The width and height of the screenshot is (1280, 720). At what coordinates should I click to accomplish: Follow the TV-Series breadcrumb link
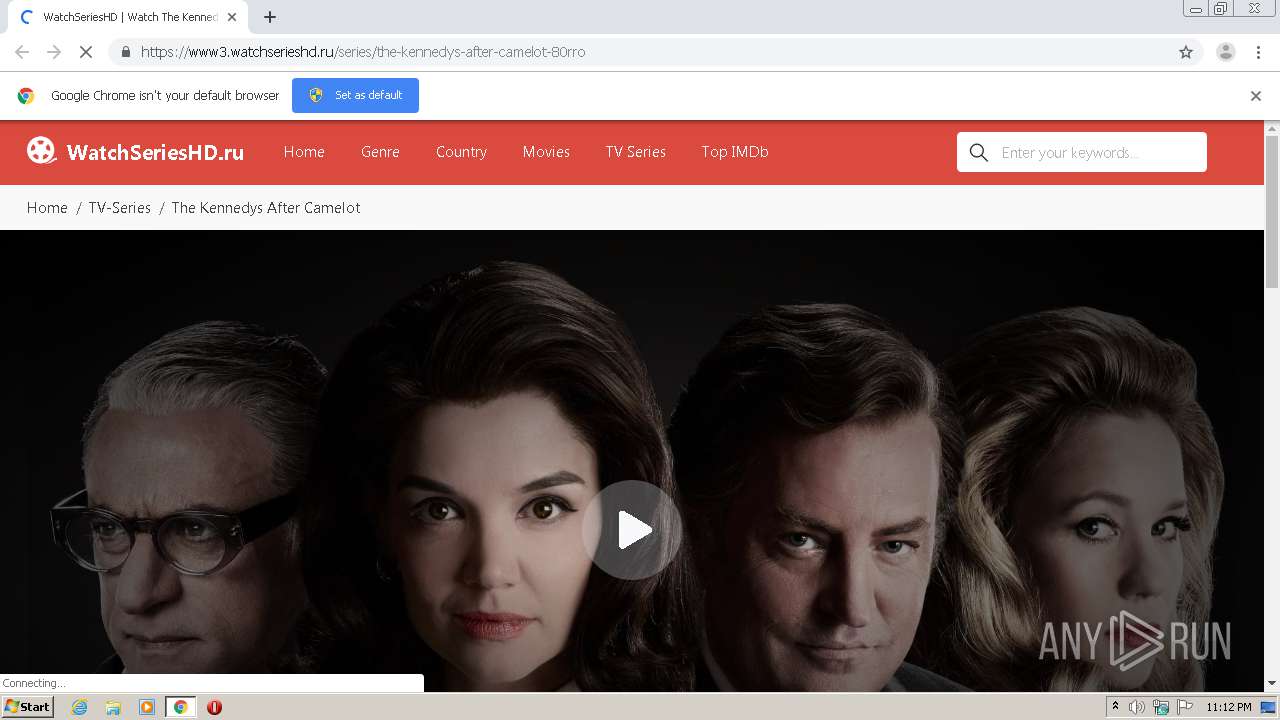click(x=119, y=208)
